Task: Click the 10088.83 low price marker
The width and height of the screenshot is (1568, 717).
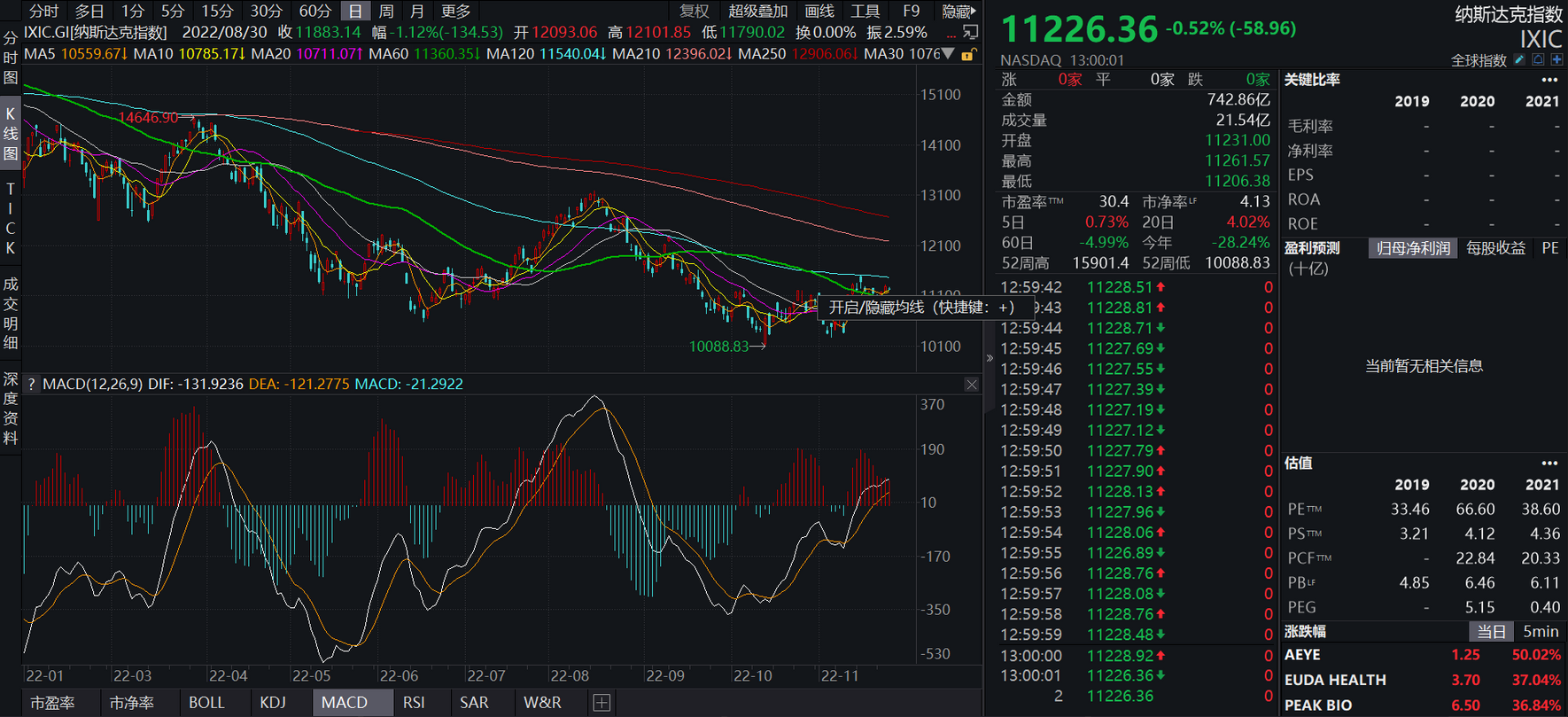Action: coord(719,347)
